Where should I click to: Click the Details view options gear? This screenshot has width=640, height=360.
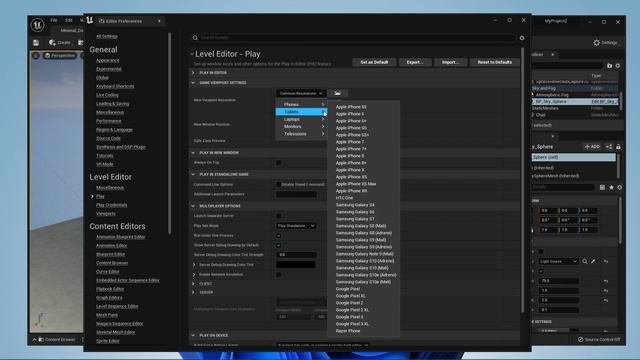click(x=619, y=187)
